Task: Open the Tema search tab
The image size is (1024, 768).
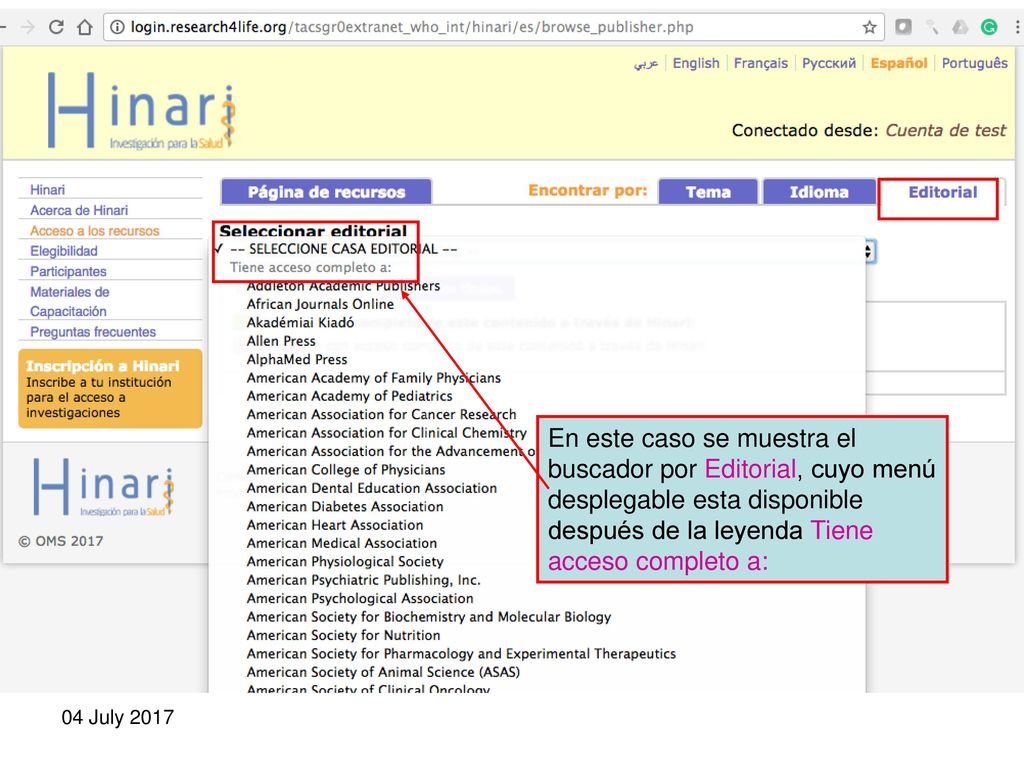Action: pyautogui.click(x=708, y=192)
